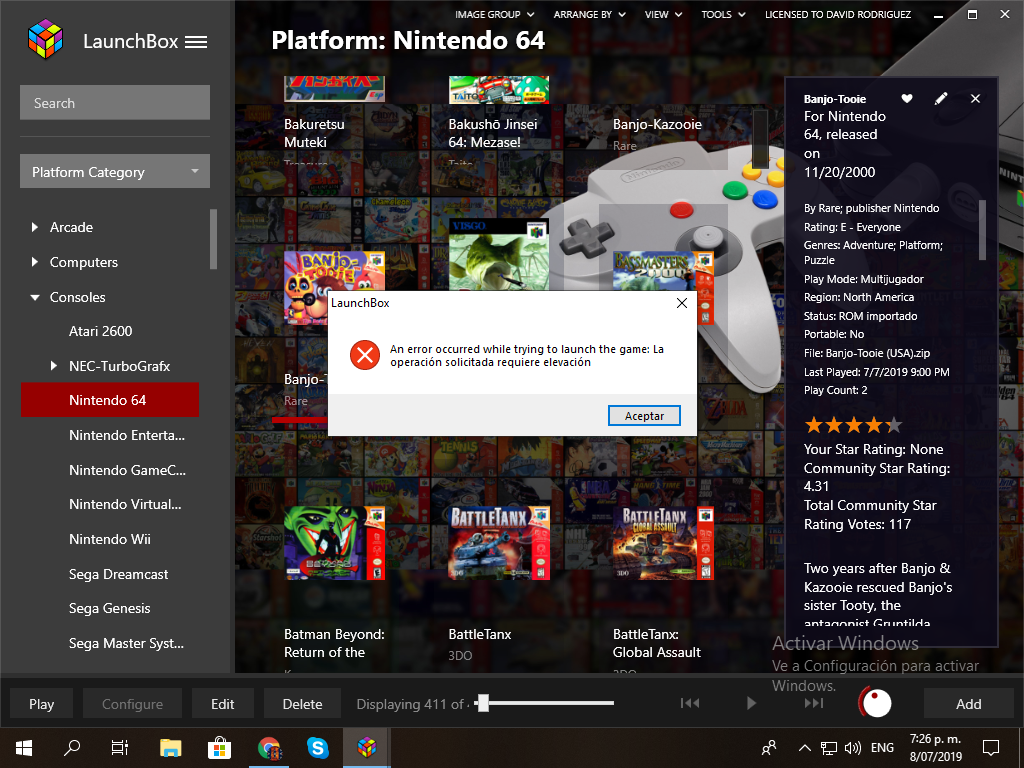Click the sidebar vertical scrollbar

pos(213,239)
